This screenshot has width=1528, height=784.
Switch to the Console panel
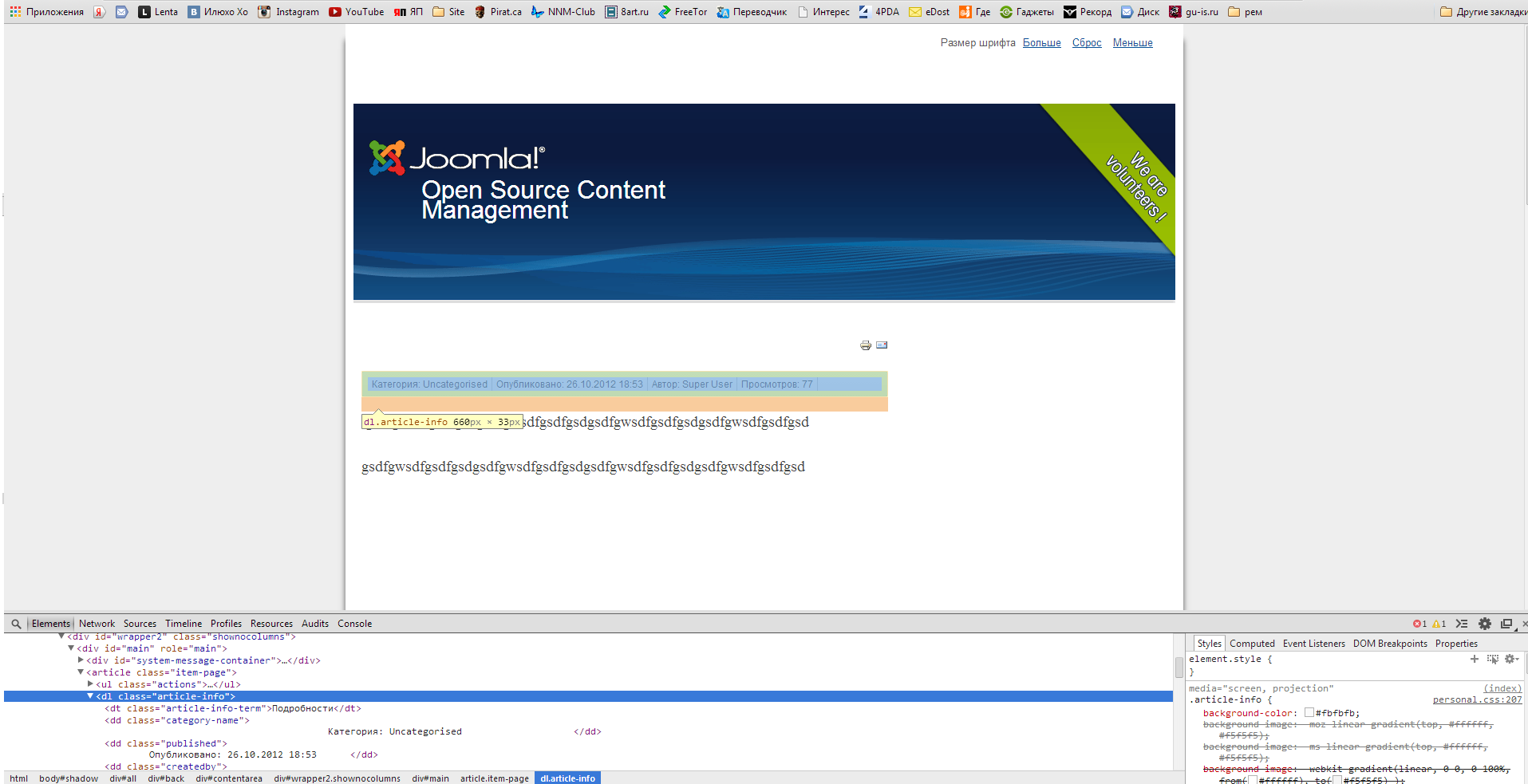[x=354, y=624]
